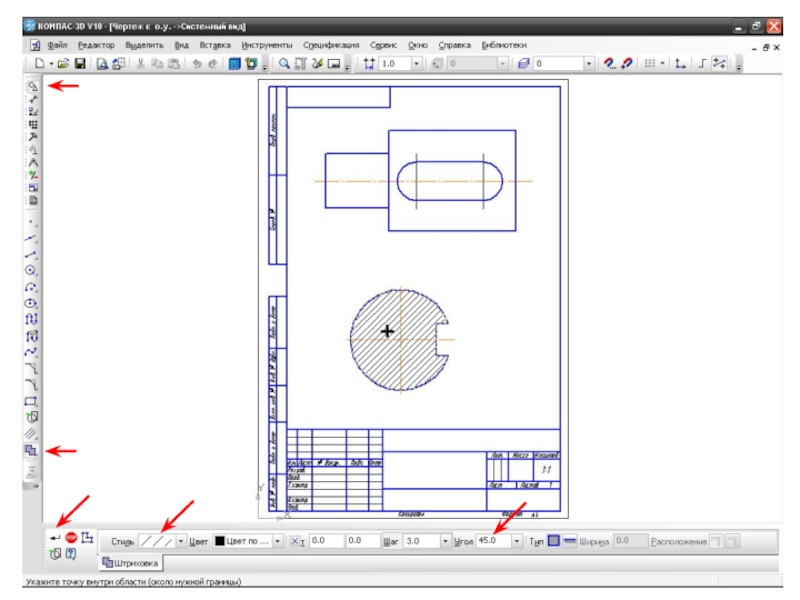800x600 pixels.
Task: Click the manual boundary drawing icon
Action: (88, 538)
